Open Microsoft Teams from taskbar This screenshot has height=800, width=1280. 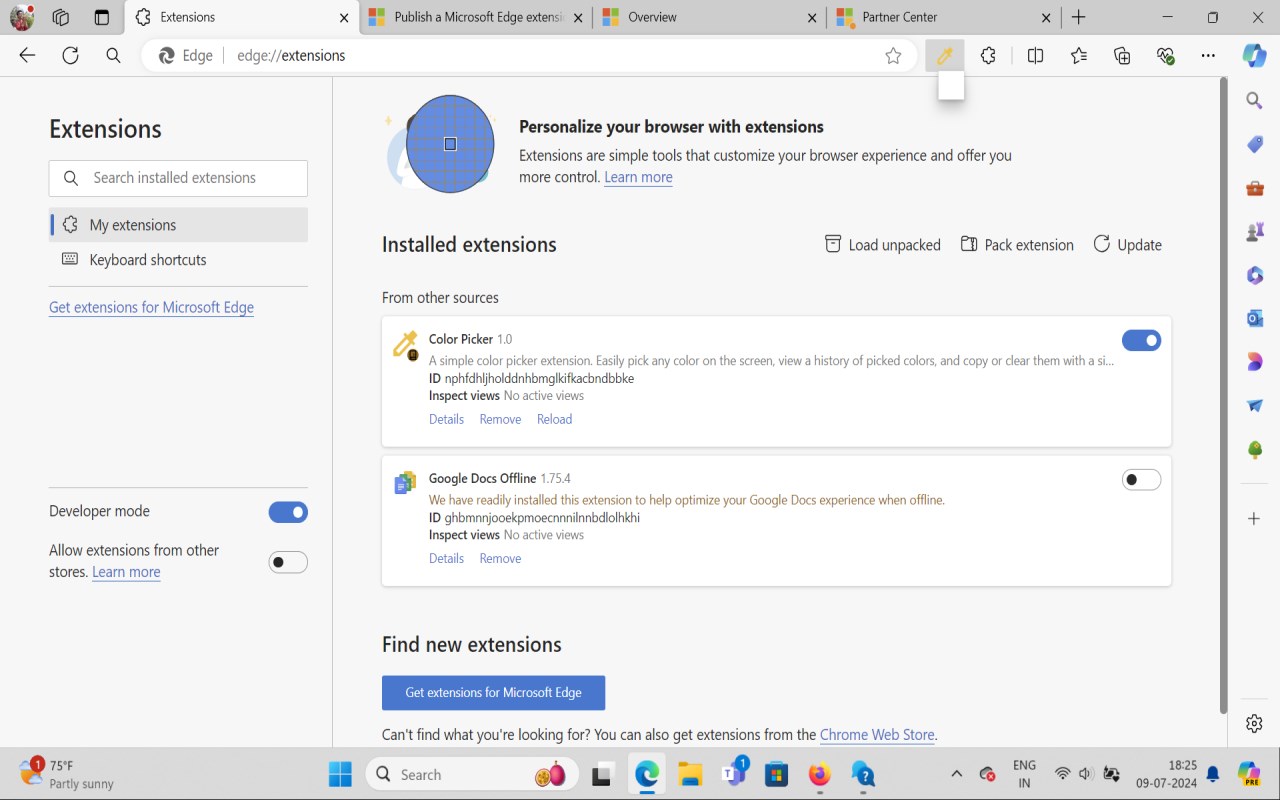[733, 774]
